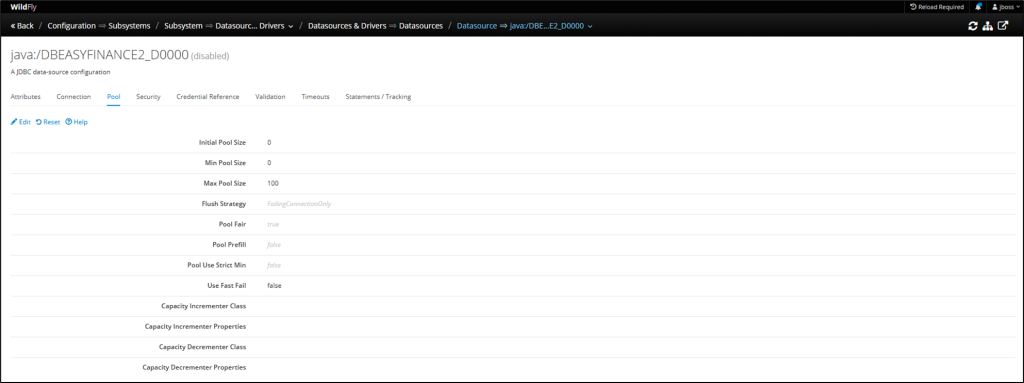Switch to the Attributes tab
Viewport: 1024px width, 383px height.
pyautogui.click(x=25, y=97)
